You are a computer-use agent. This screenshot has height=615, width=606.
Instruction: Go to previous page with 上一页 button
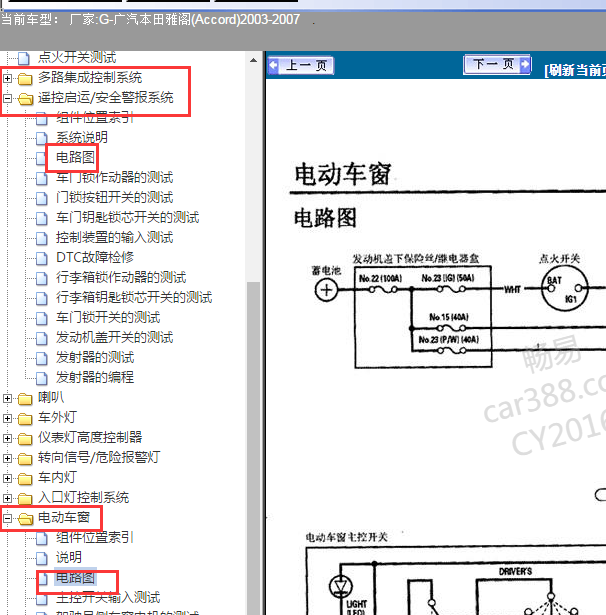point(301,65)
